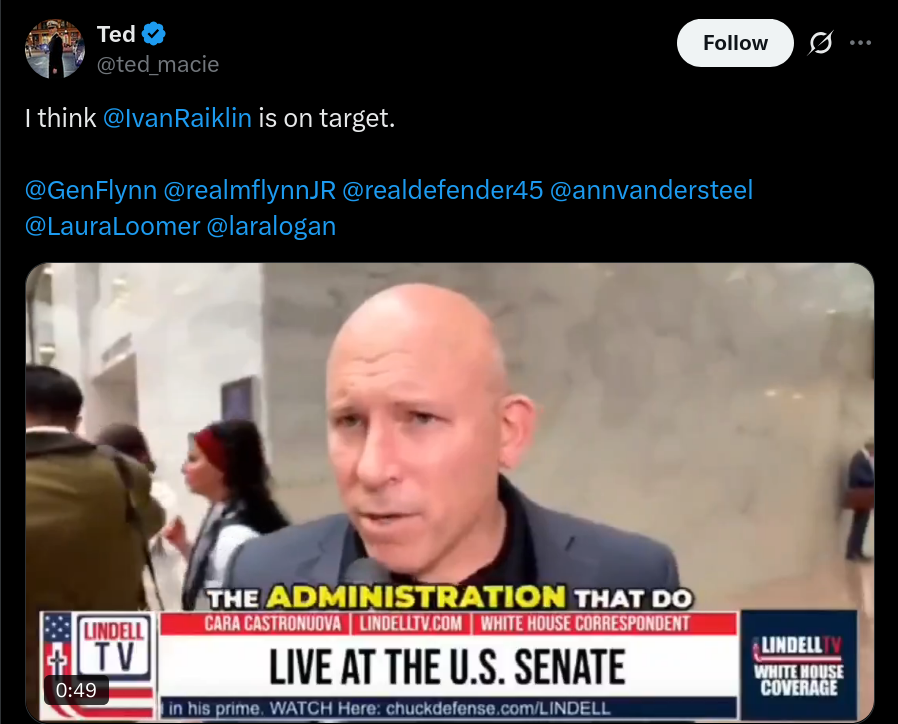This screenshot has height=724, width=898.
Task: Open the display name Ted
Action: [x=116, y=34]
